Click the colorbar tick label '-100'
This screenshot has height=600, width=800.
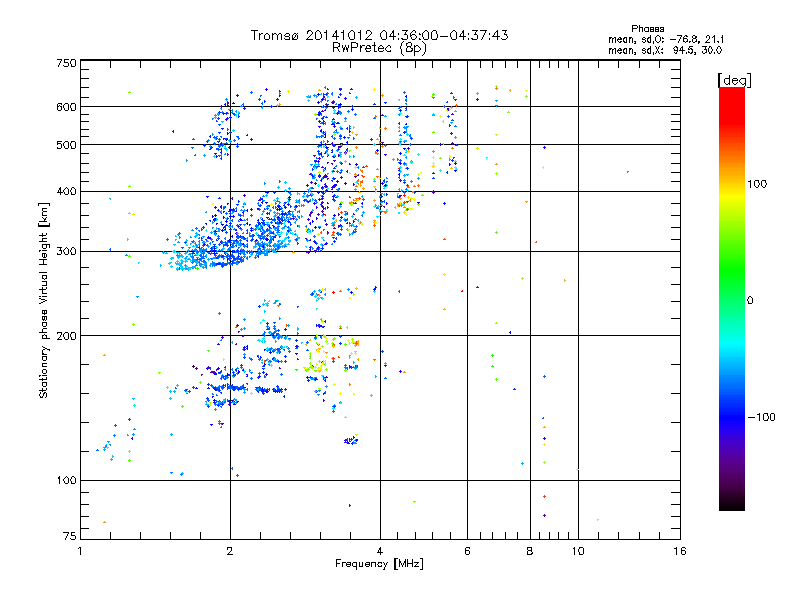(x=761, y=417)
